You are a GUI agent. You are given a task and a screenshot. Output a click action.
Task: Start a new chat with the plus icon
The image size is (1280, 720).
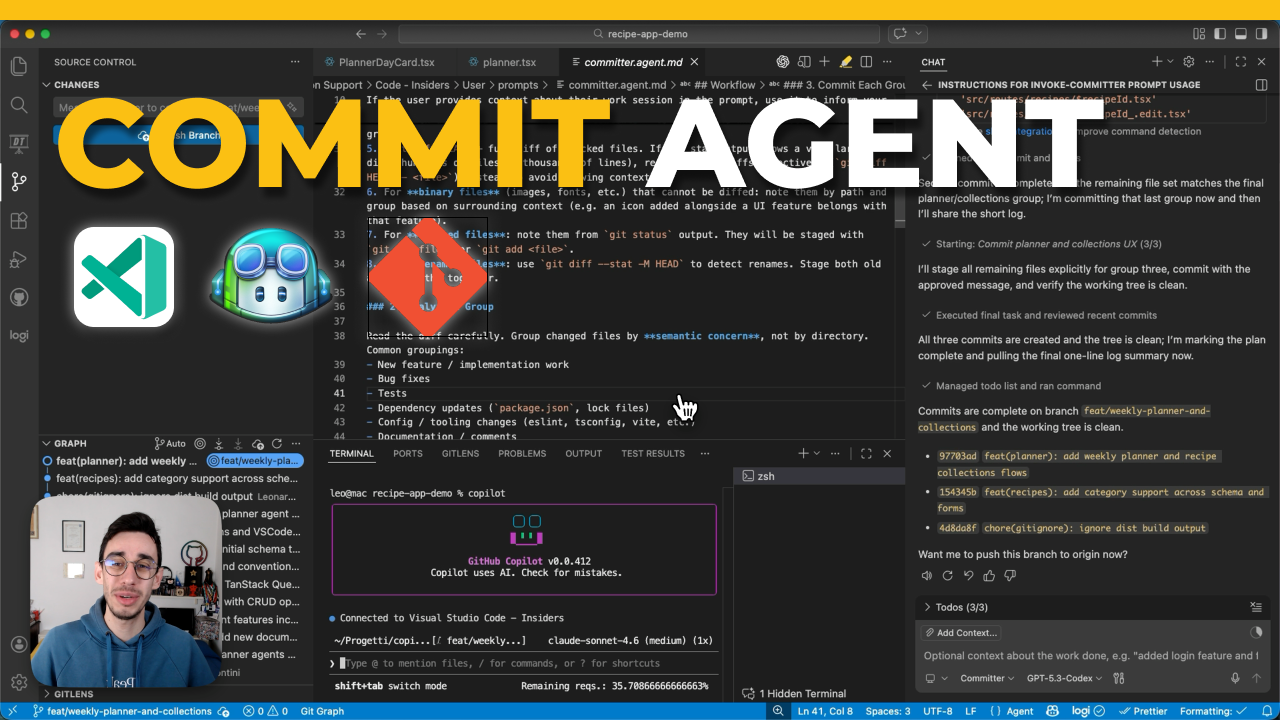[x=1155, y=62]
